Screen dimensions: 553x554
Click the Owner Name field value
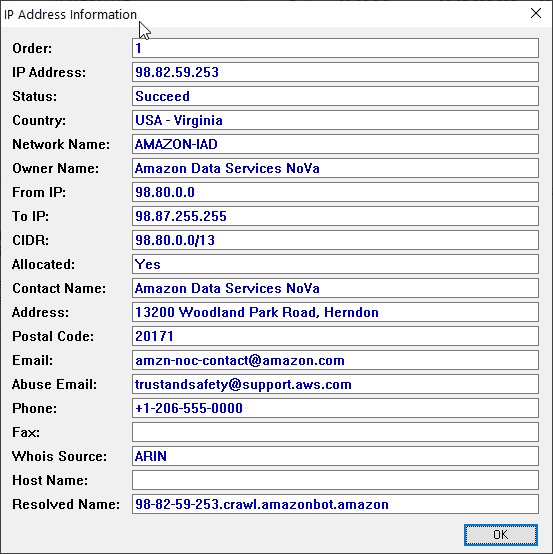click(x=335, y=168)
